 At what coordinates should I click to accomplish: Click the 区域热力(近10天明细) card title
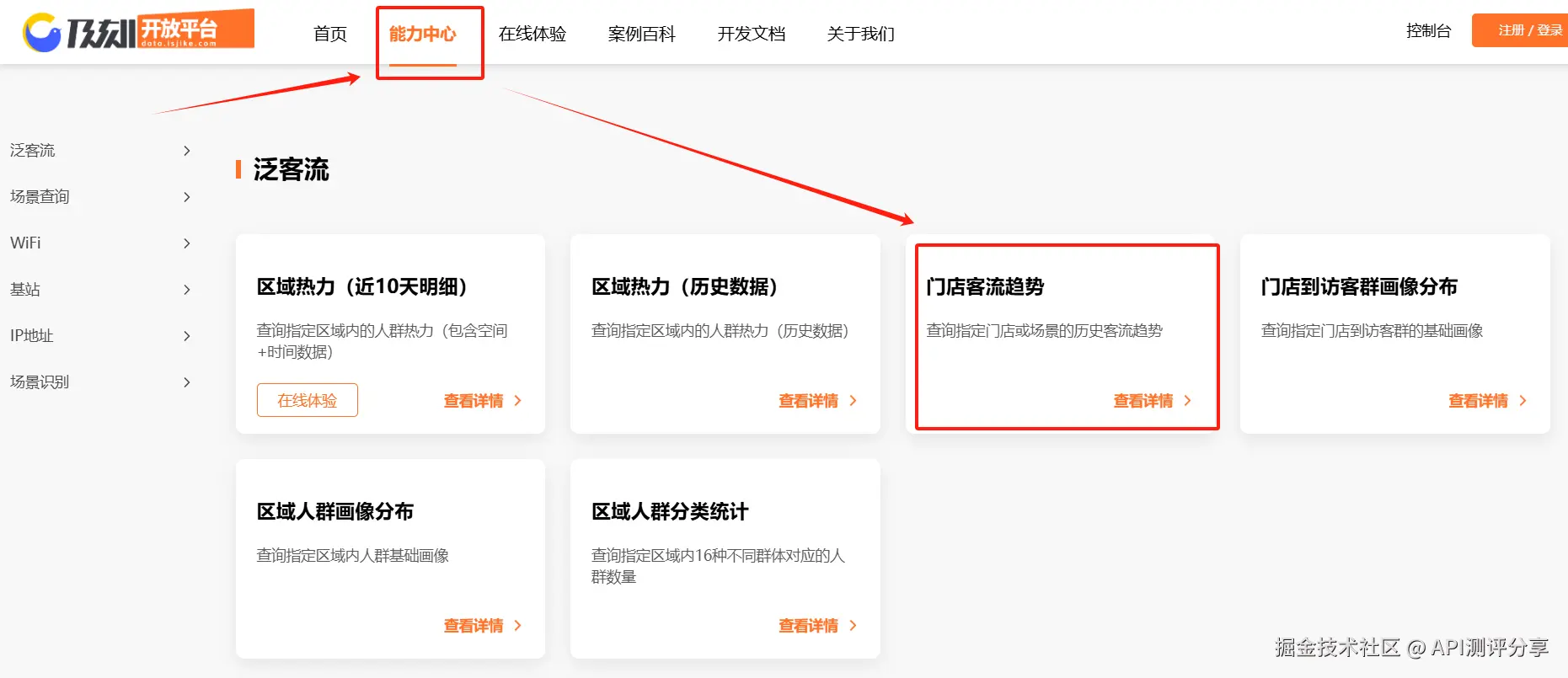point(362,286)
